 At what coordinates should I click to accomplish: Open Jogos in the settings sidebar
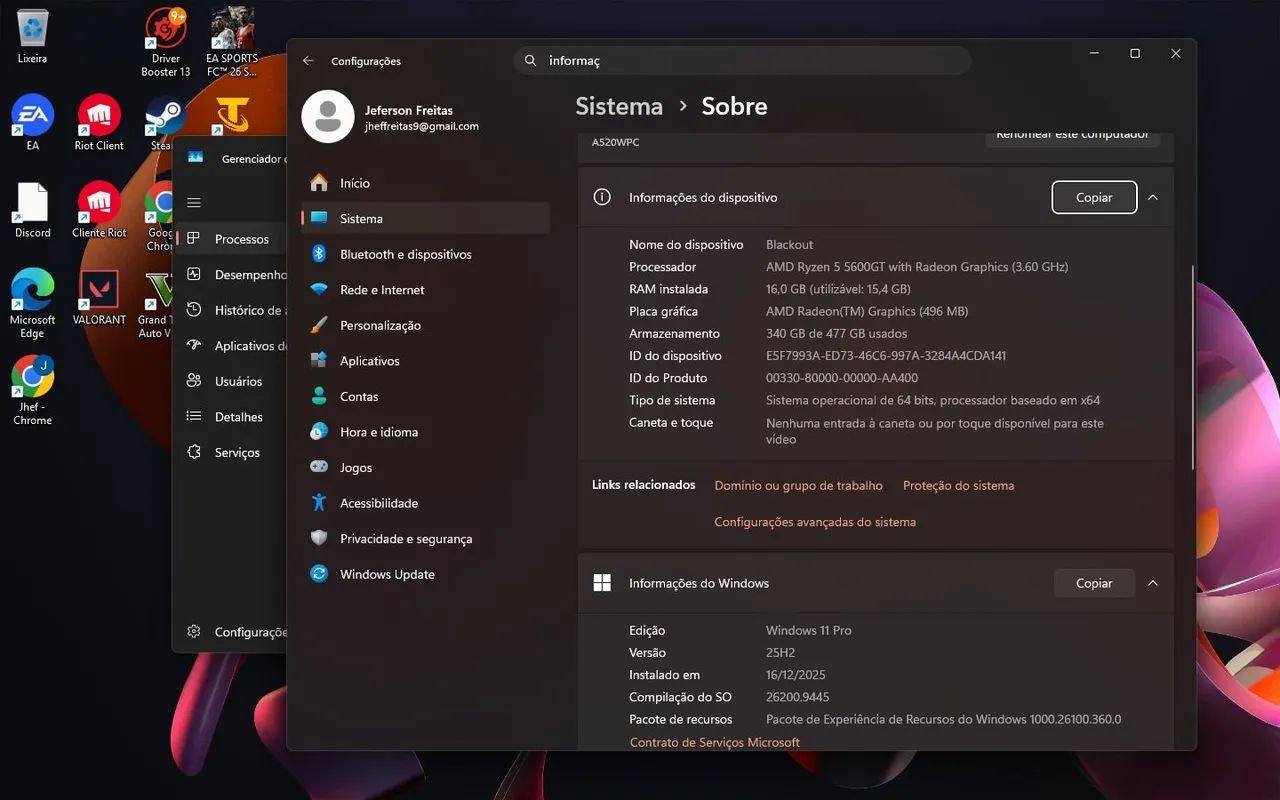(x=425, y=468)
